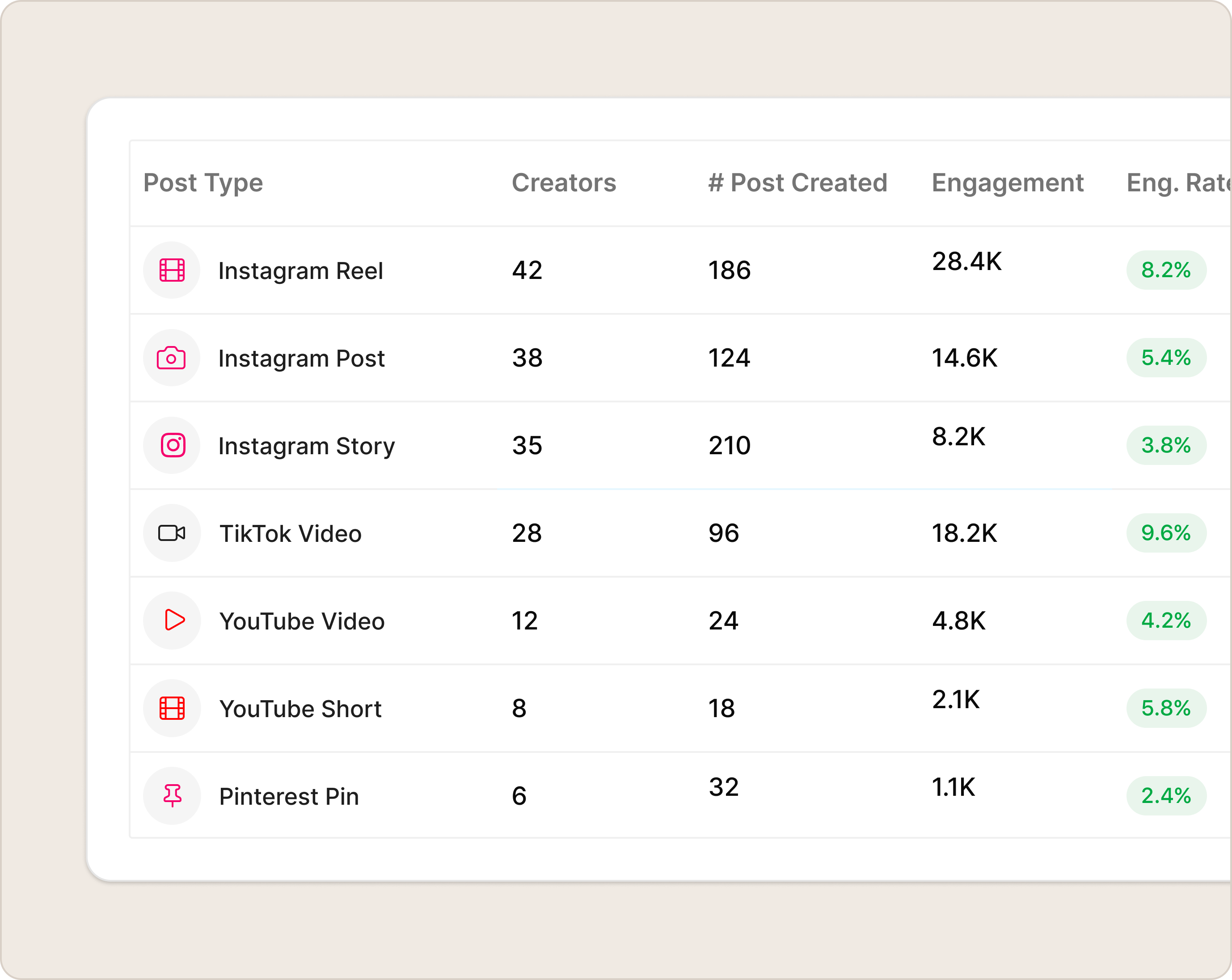Click the Instagram Story logo icon
This screenshot has height=980, width=1232.
173,445
